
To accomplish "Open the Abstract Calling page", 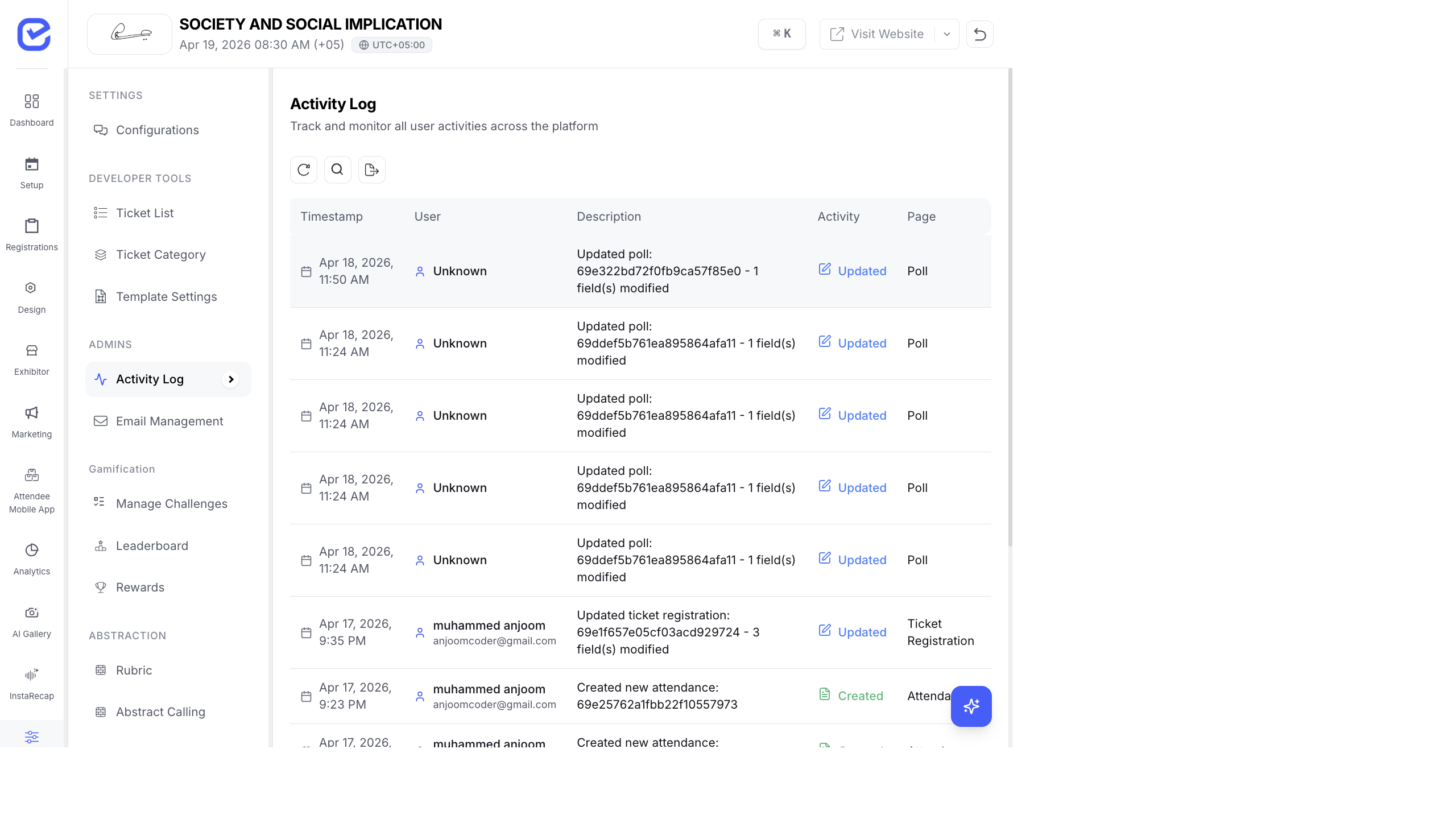I will pos(168,712).
